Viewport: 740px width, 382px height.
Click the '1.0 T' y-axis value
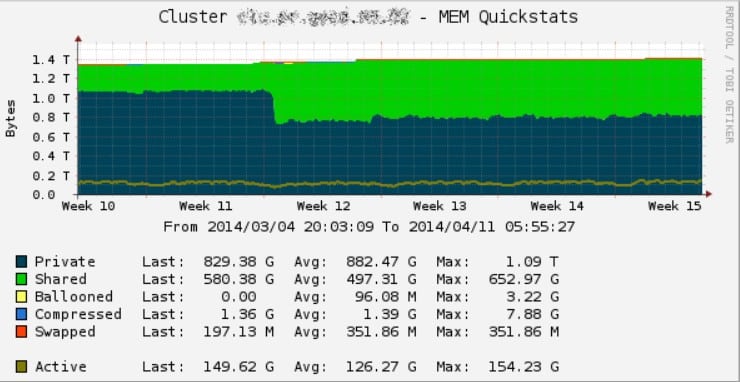[x=51, y=98]
